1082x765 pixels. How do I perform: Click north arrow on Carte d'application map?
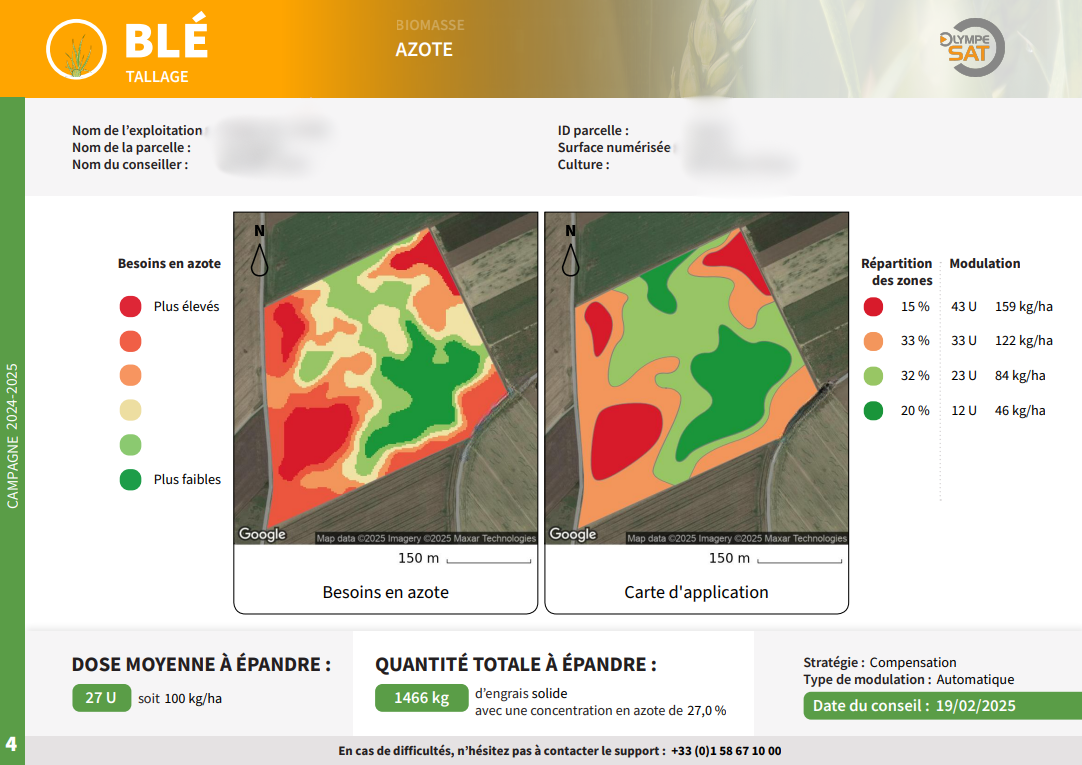point(570,250)
